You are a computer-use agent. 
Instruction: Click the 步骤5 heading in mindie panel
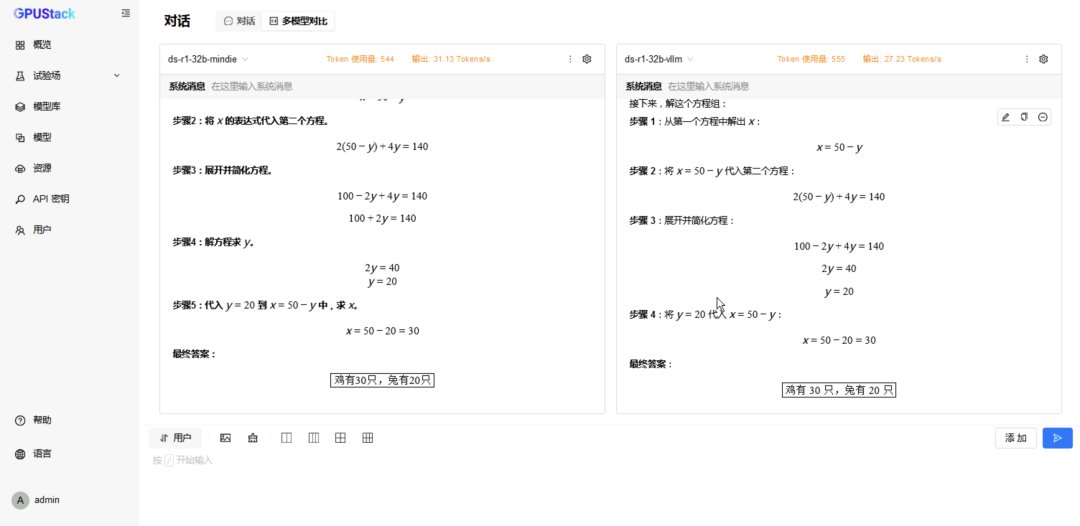pyautogui.click(x=264, y=305)
